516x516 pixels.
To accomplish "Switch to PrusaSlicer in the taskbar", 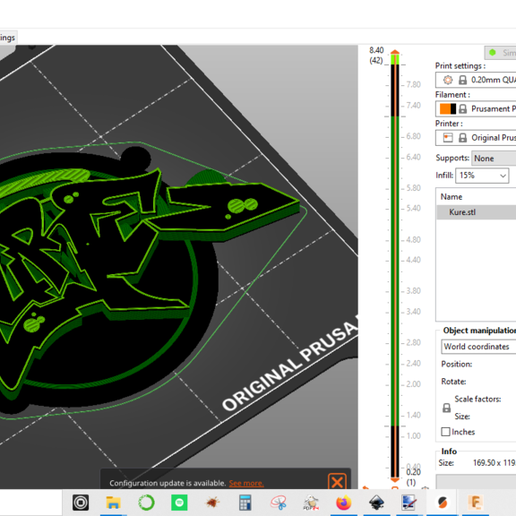I will click(443, 502).
